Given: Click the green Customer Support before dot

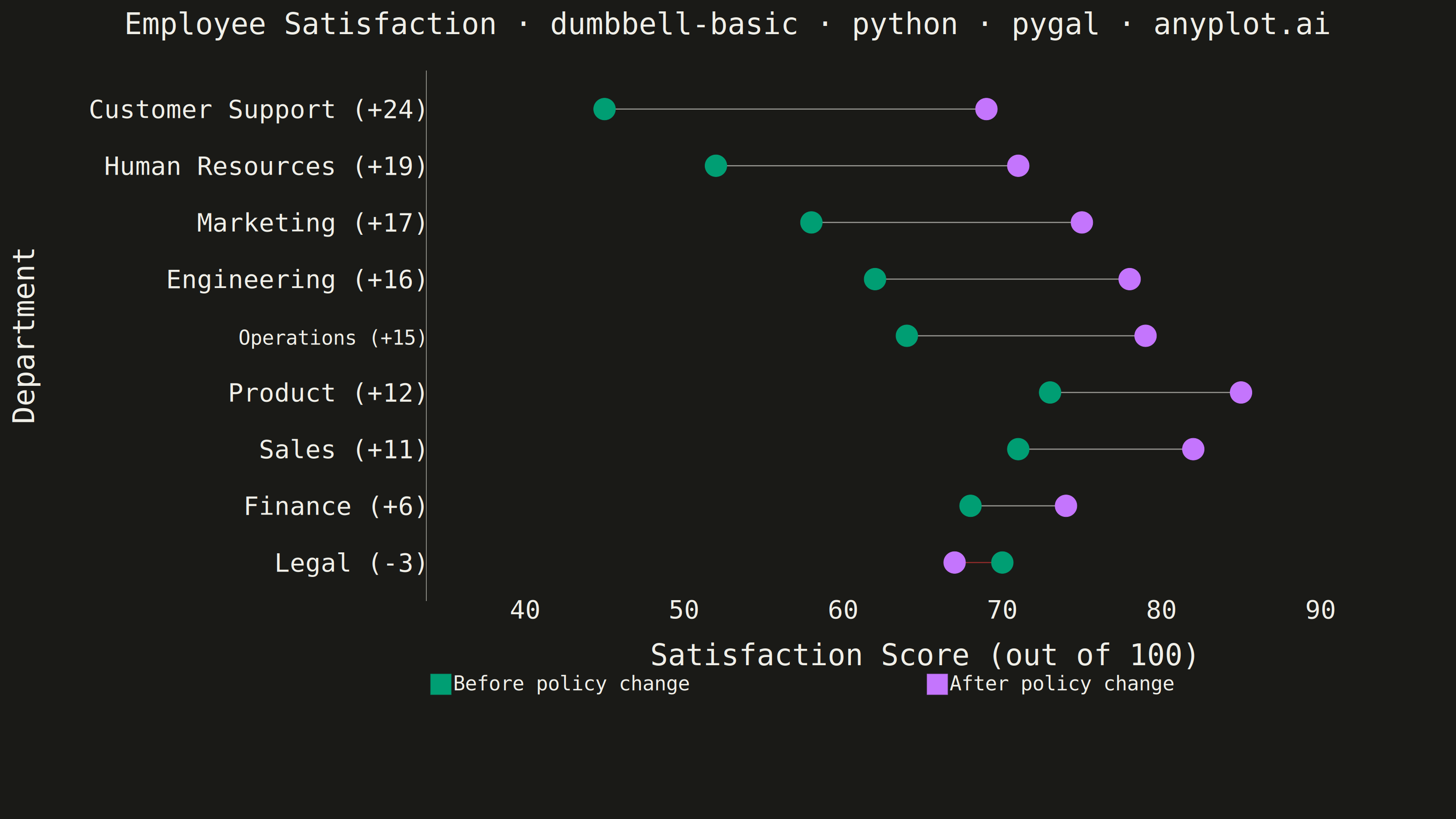Looking at the screenshot, I should 604,109.
